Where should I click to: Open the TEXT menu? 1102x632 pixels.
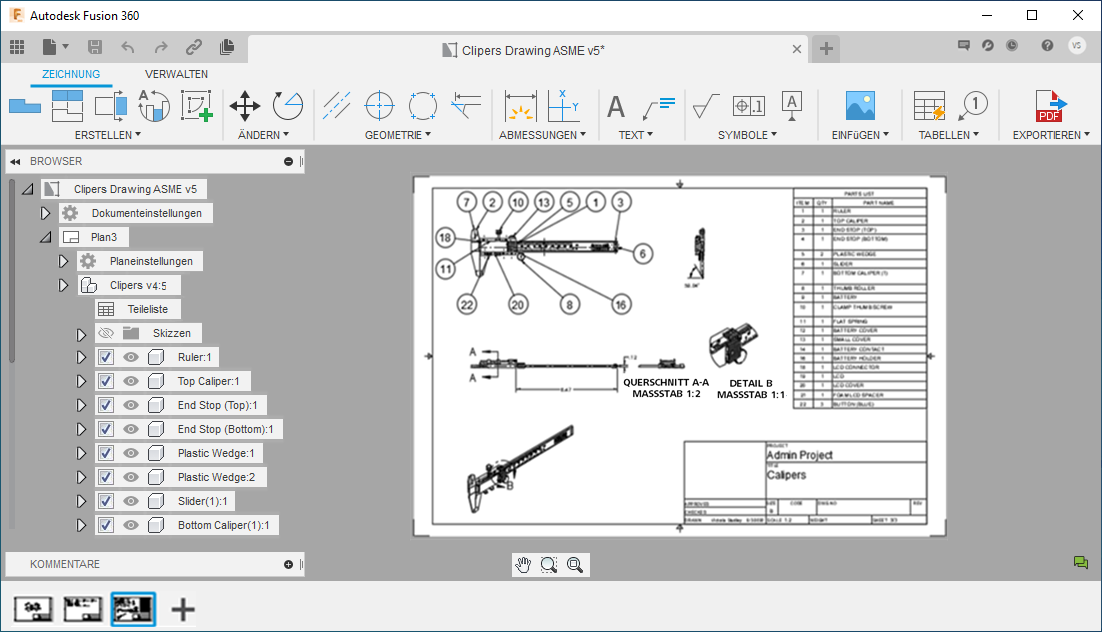click(x=635, y=135)
